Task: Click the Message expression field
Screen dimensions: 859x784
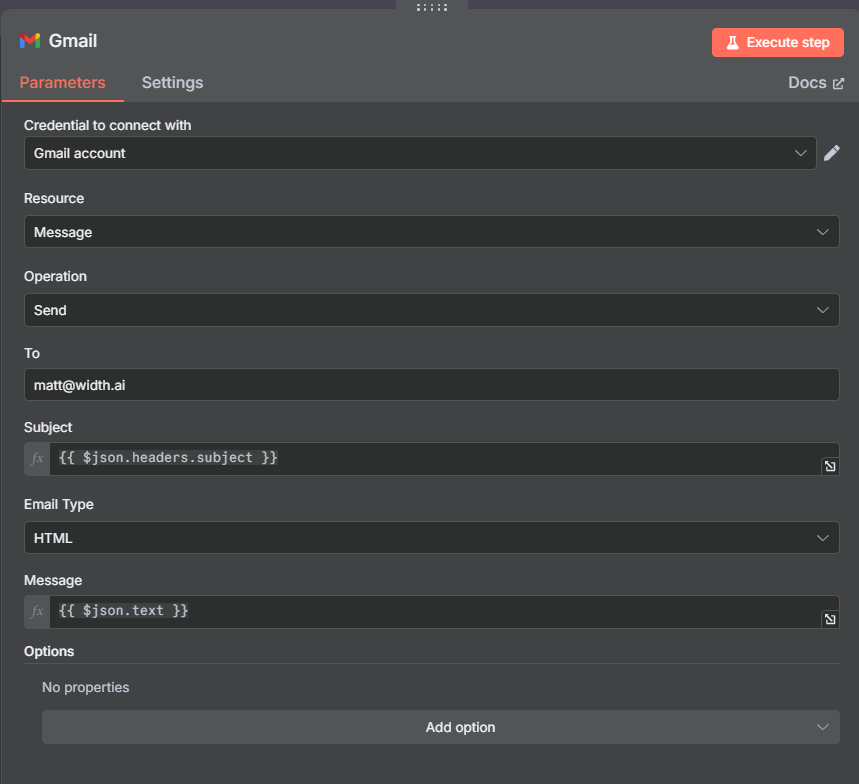Action: click(444, 611)
